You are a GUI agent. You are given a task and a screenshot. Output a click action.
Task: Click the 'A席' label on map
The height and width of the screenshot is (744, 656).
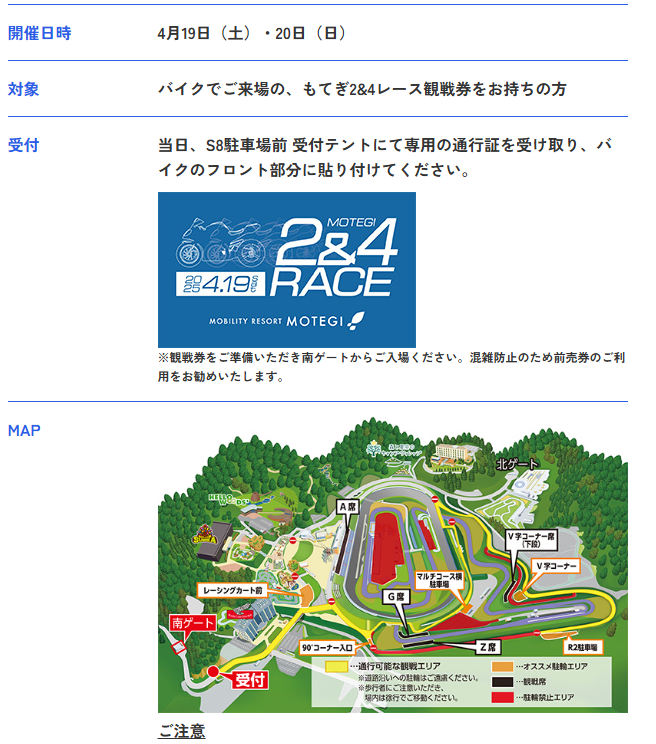tap(348, 507)
